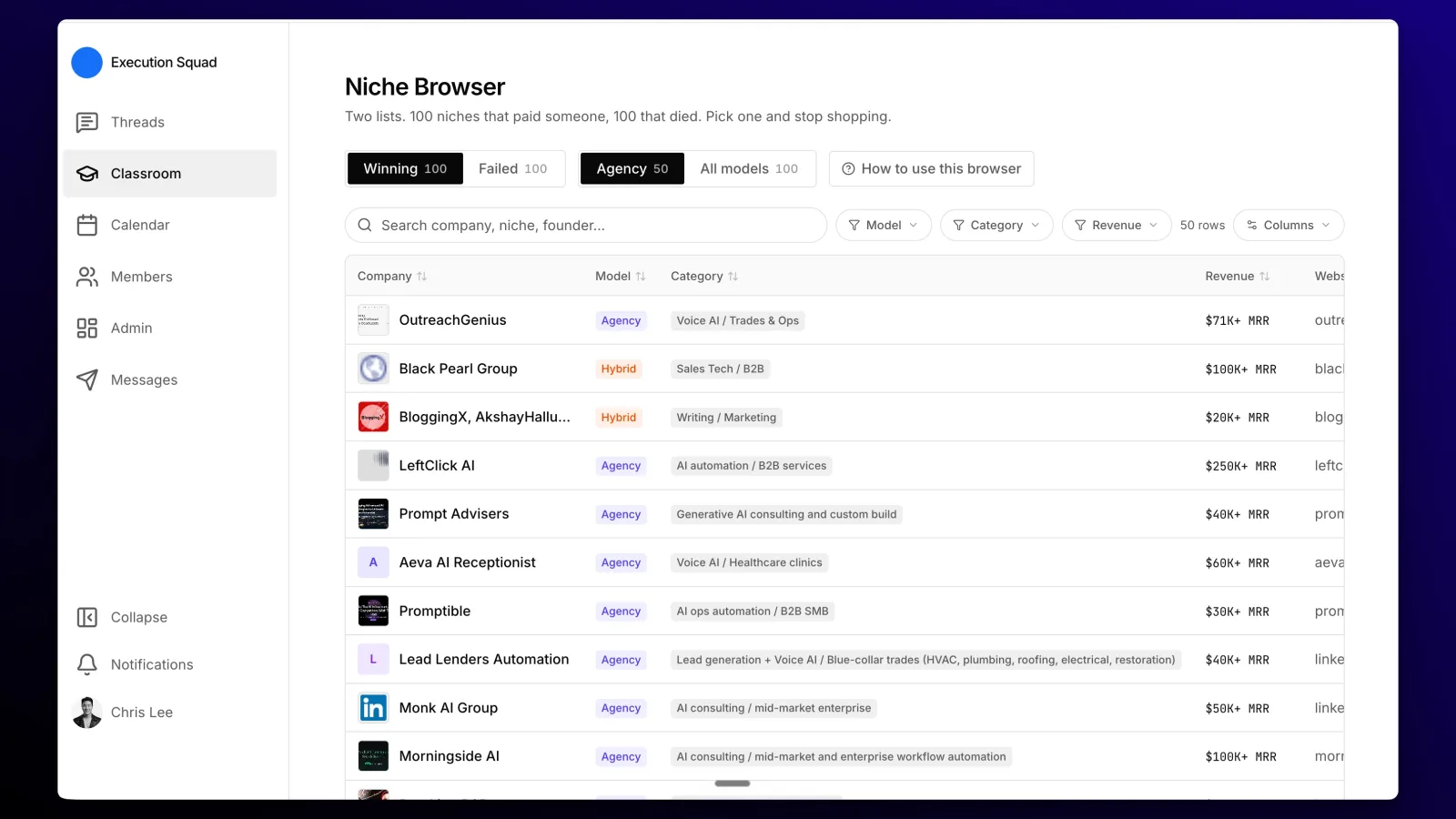
Task: Click AI ops automation / B2B SMB tag
Action: pyautogui.click(x=753, y=612)
